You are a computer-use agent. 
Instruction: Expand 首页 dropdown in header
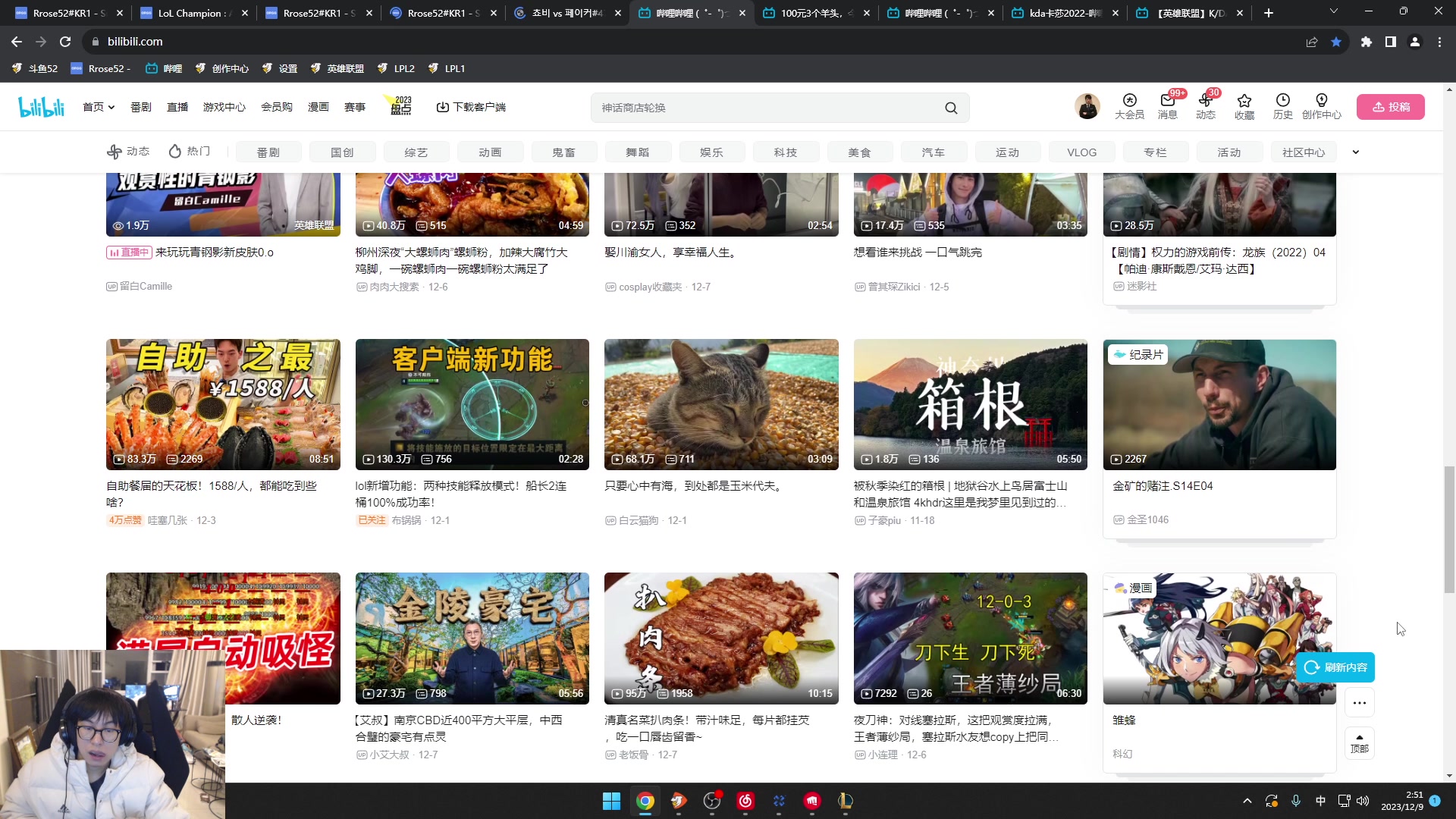click(x=99, y=107)
